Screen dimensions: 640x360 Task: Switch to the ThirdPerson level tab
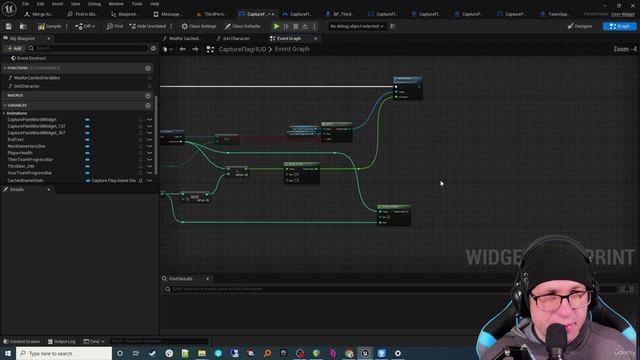click(211, 14)
